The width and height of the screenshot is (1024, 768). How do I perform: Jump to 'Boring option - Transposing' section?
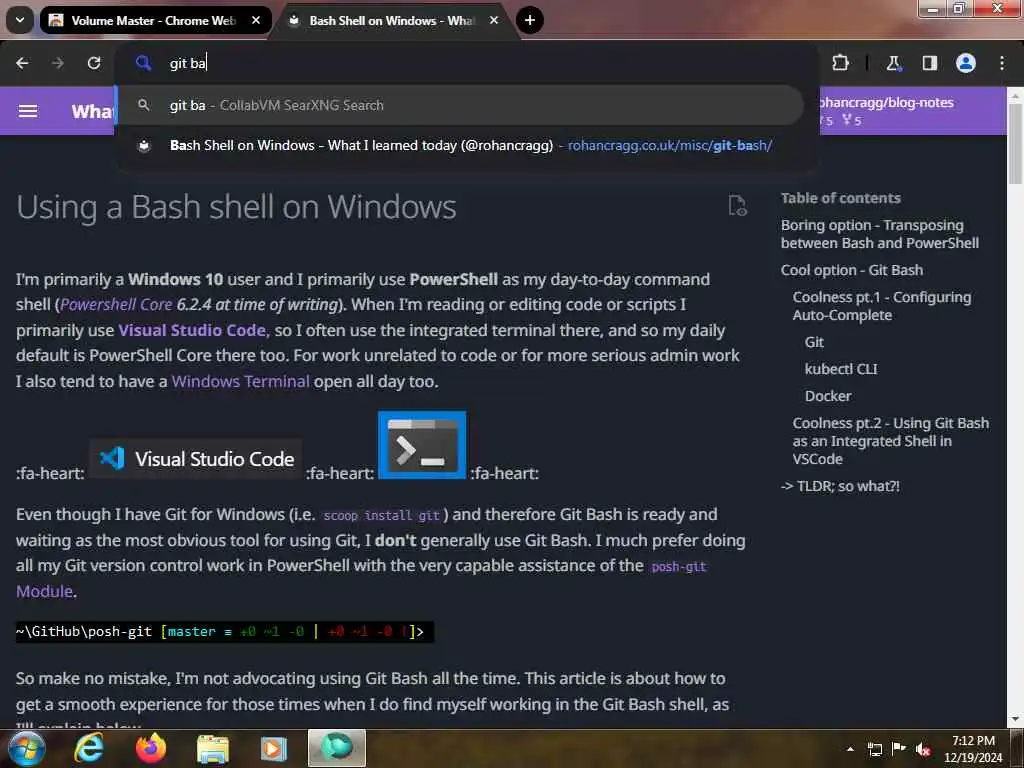click(x=879, y=234)
